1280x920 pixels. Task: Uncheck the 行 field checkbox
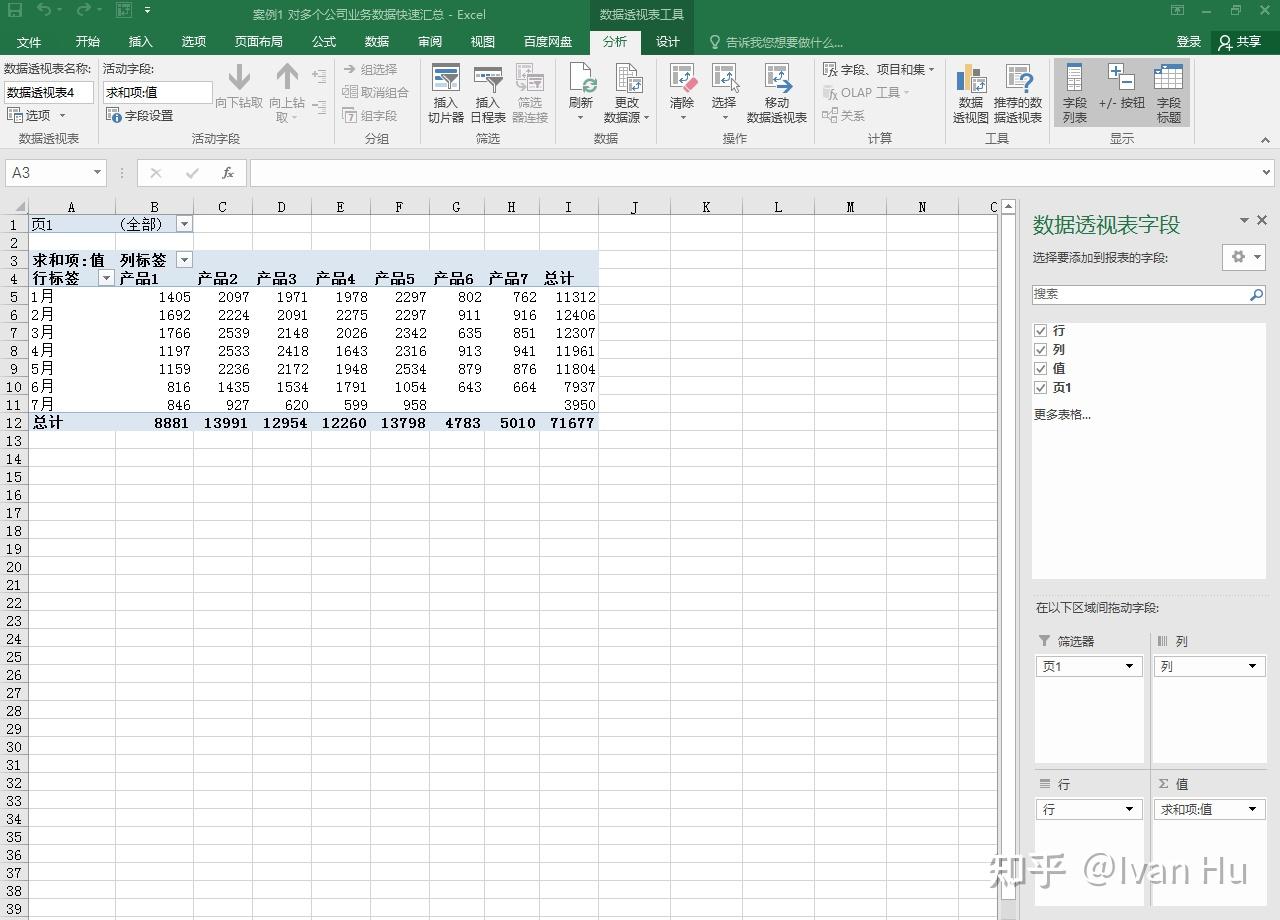pos(1041,331)
